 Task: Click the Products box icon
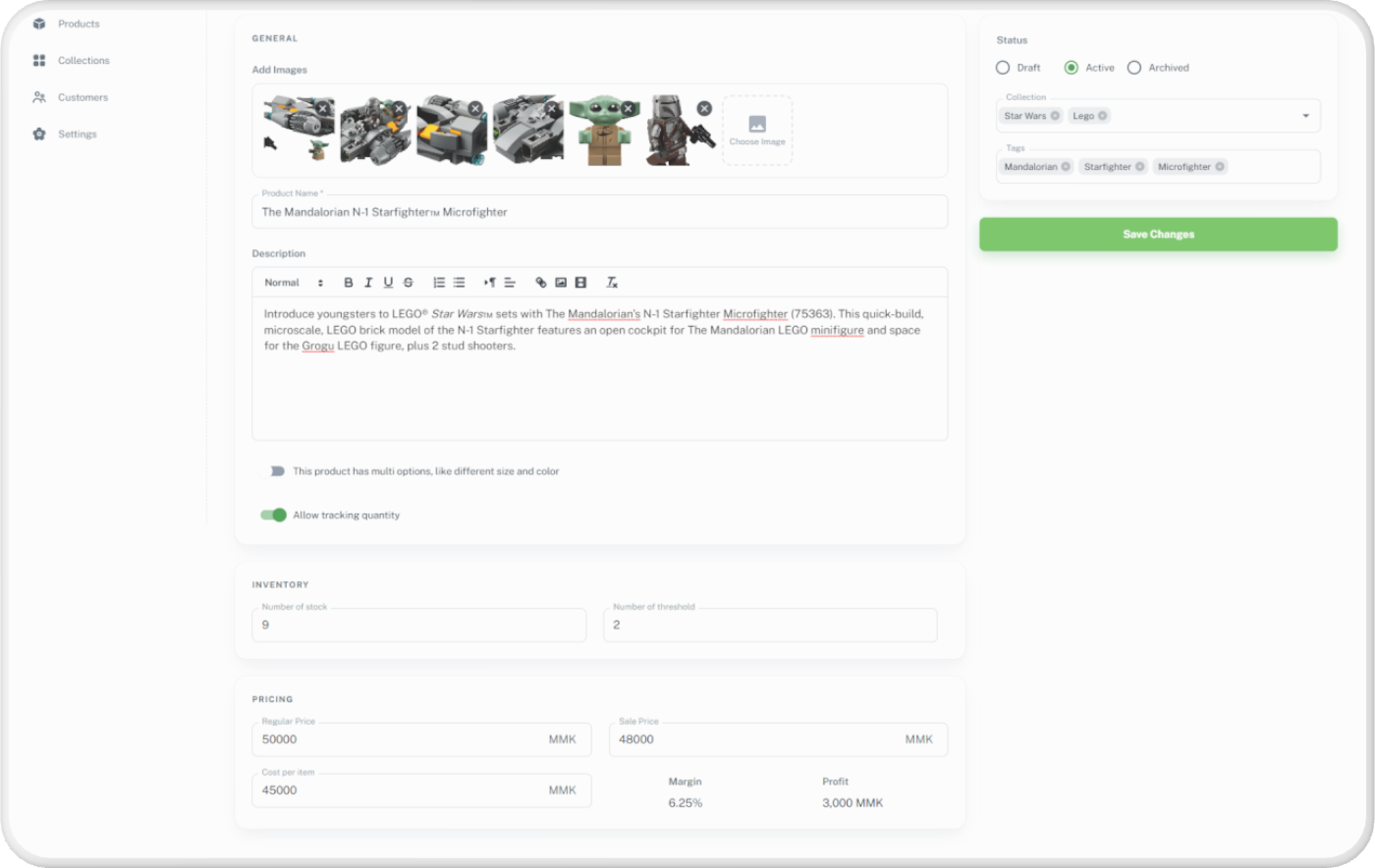(39, 24)
